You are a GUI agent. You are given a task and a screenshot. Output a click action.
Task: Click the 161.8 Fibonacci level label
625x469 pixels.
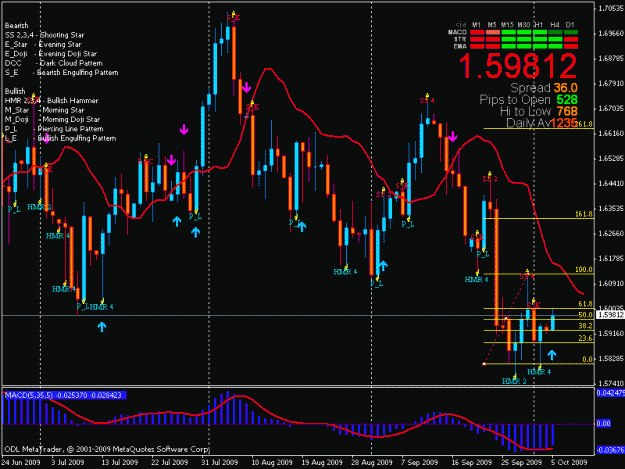pos(584,214)
